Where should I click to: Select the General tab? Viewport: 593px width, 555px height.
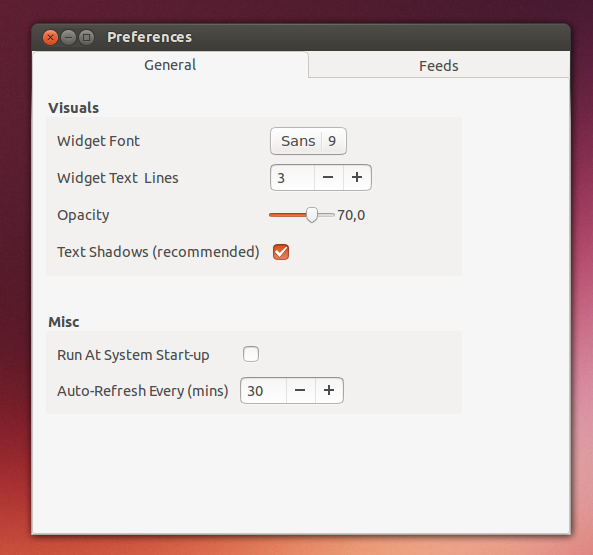click(x=170, y=65)
